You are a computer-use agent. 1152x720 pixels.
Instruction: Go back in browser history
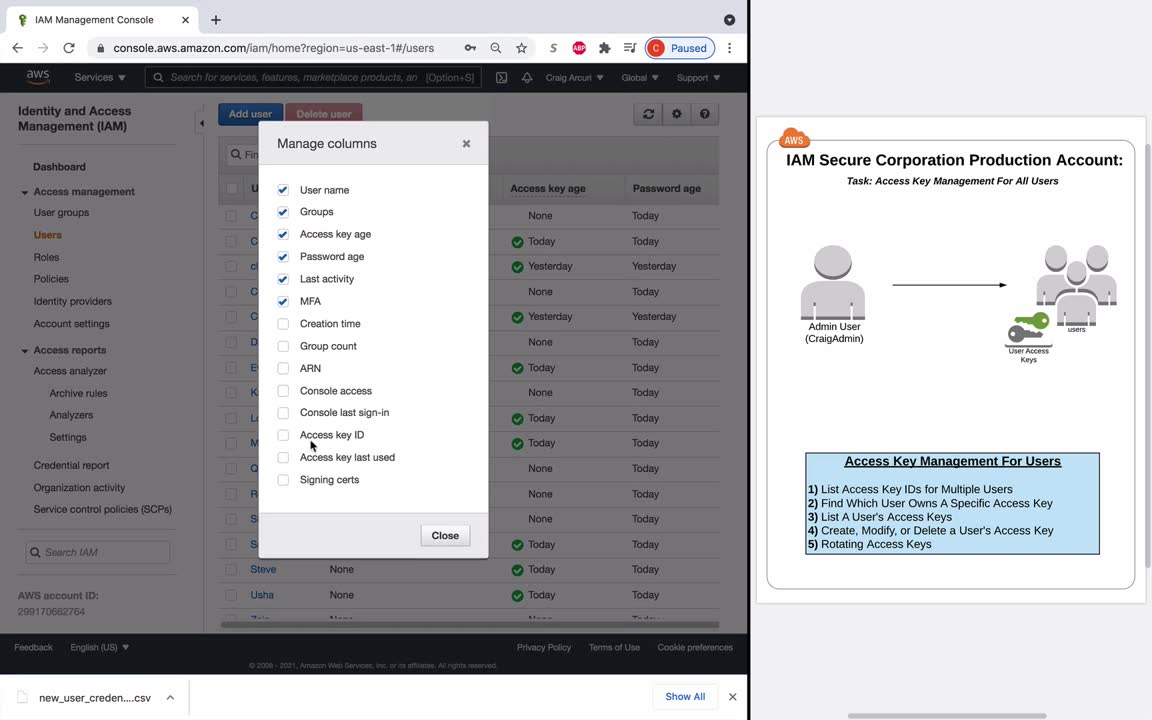coord(18,48)
